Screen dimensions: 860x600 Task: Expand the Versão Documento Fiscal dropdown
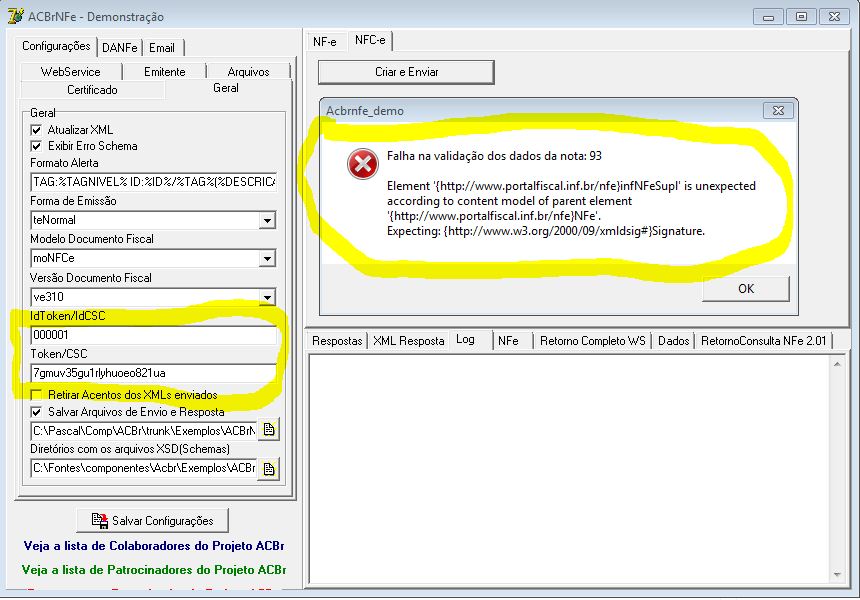pos(267,297)
